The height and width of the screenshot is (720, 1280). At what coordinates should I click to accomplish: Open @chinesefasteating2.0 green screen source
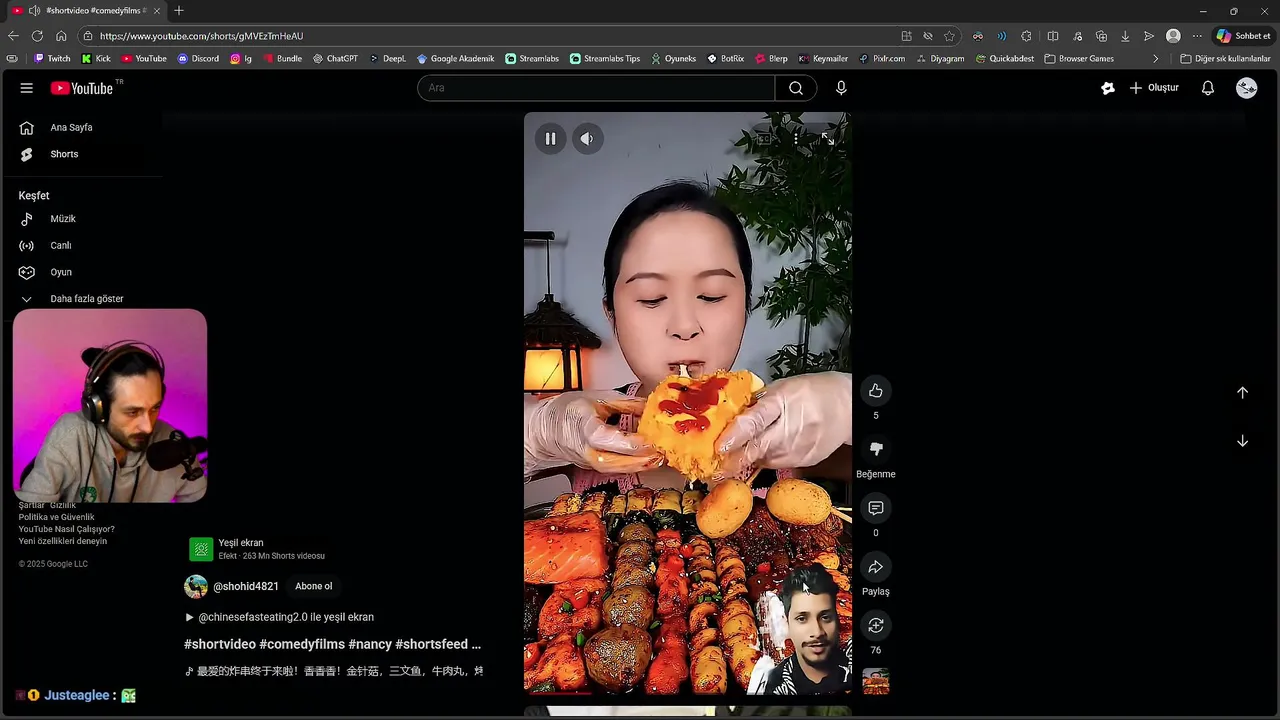pyautogui.click(x=286, y=617)
